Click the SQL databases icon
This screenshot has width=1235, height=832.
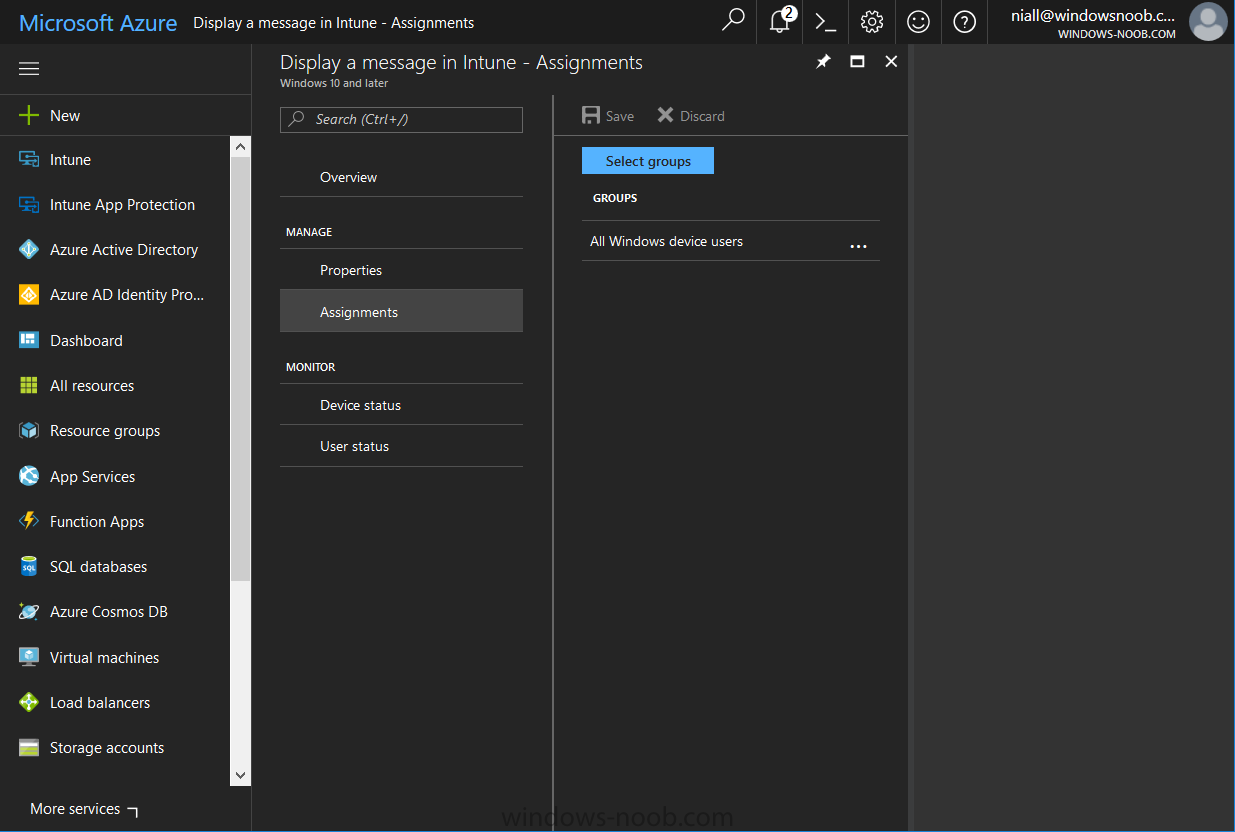click(x=29, y=567)
